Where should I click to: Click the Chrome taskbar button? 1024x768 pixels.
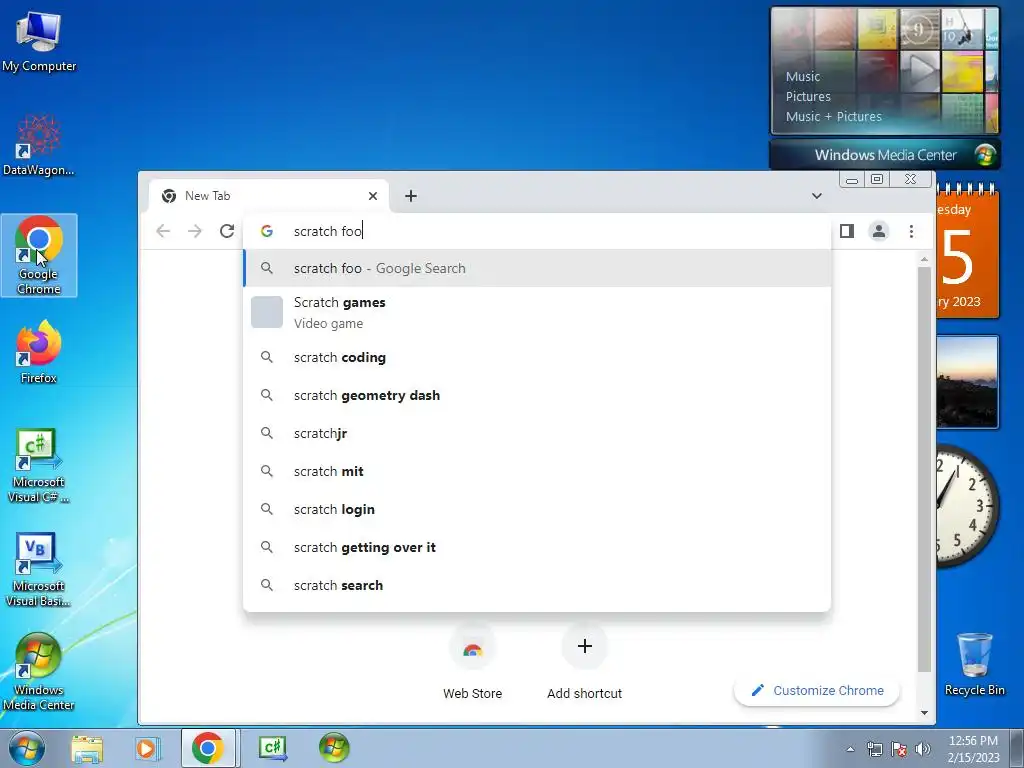pyautogui.click(x=208, y=748)
